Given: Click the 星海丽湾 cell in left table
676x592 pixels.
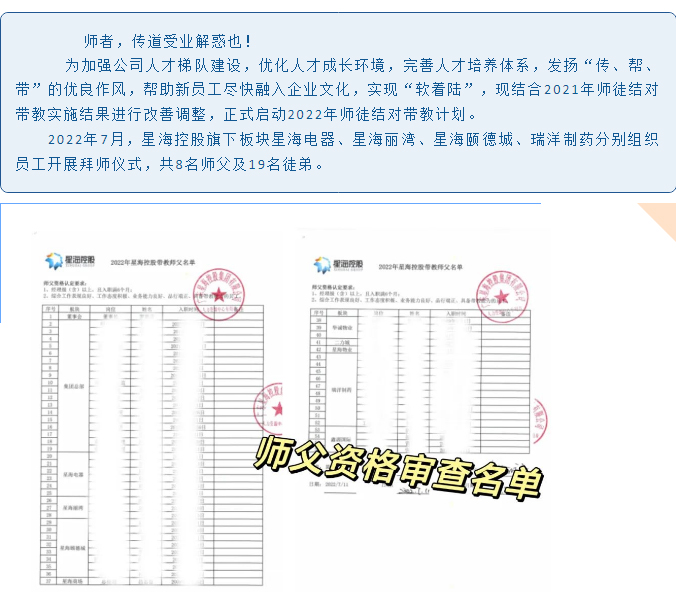Looking at the screenshot, I should click(x=74, y=507).
